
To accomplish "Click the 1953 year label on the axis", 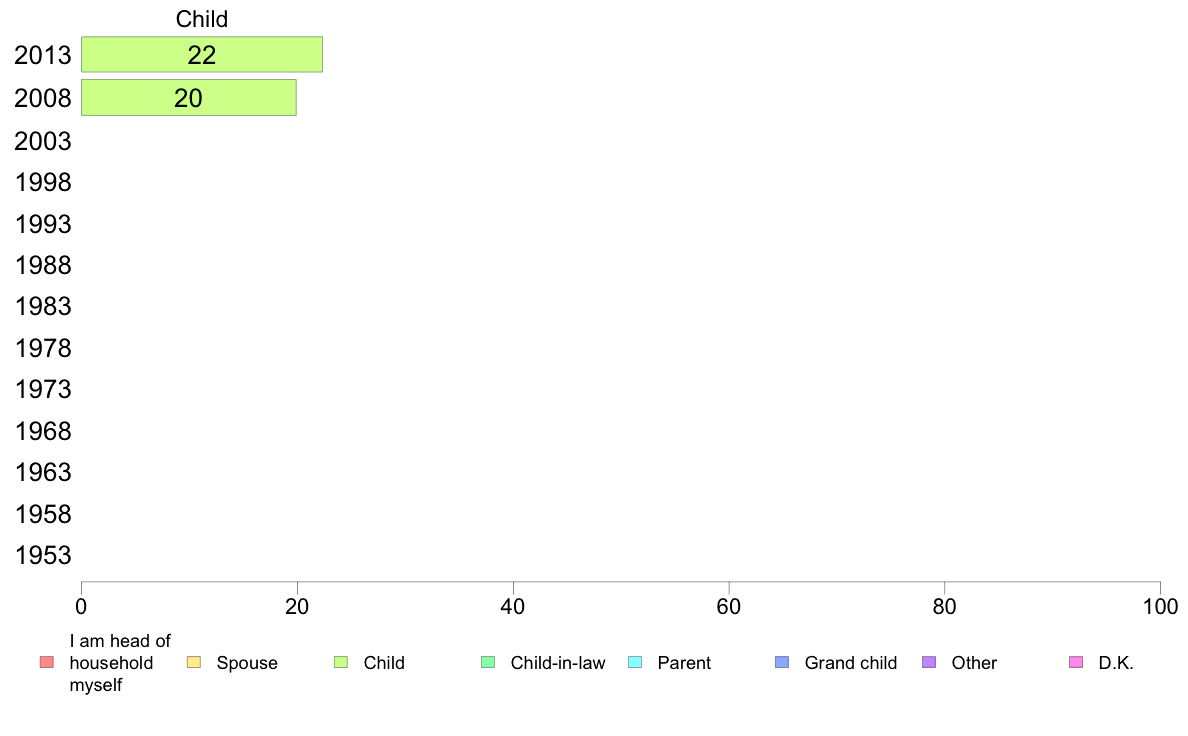I will click(x=43, y=555).
